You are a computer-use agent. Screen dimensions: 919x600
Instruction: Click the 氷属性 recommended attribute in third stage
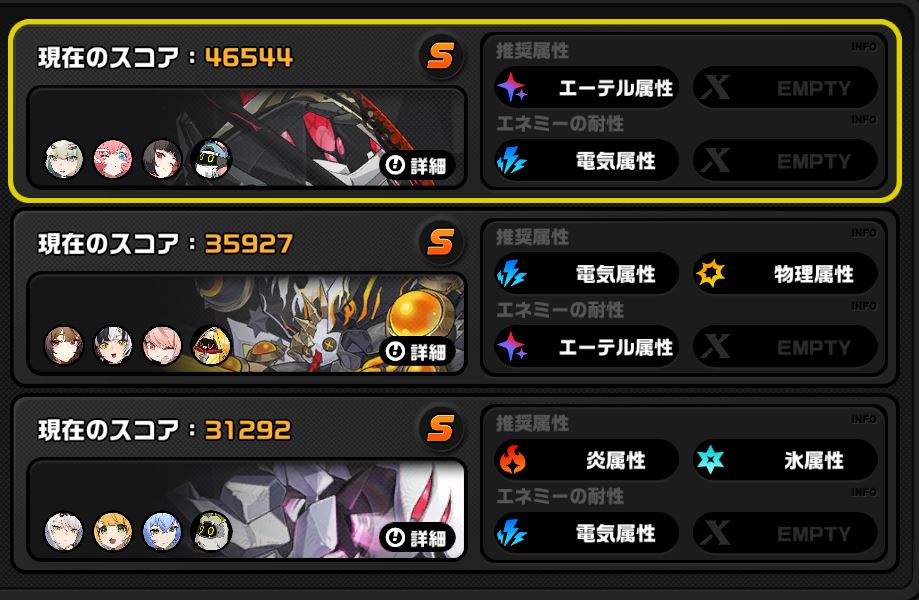785,460
